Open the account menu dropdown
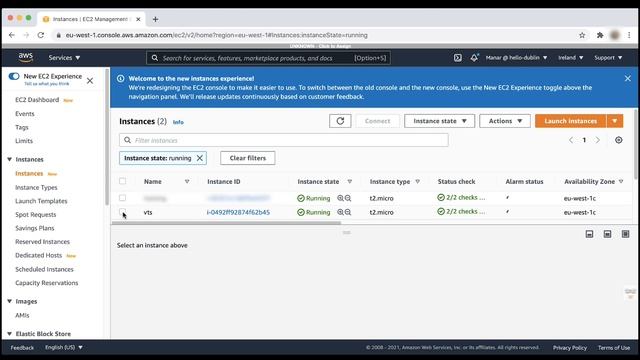Viewport: 640px width, 360px height. point(516,58)
